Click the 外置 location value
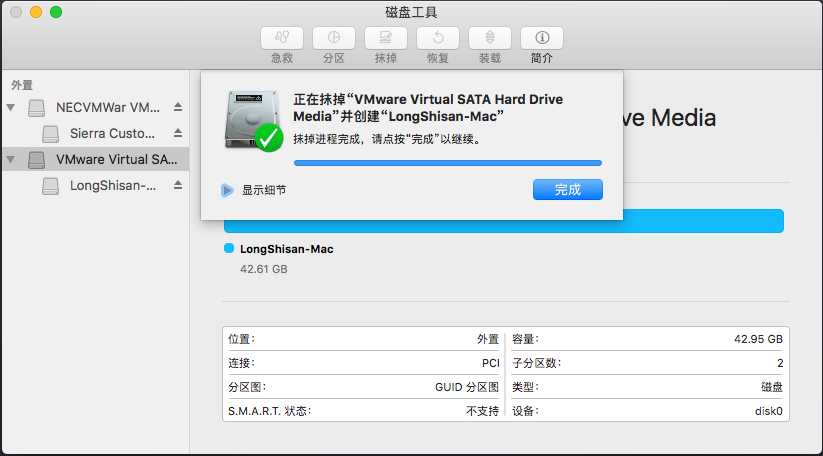This screenshot has height=456, width=823. point(488,339)
